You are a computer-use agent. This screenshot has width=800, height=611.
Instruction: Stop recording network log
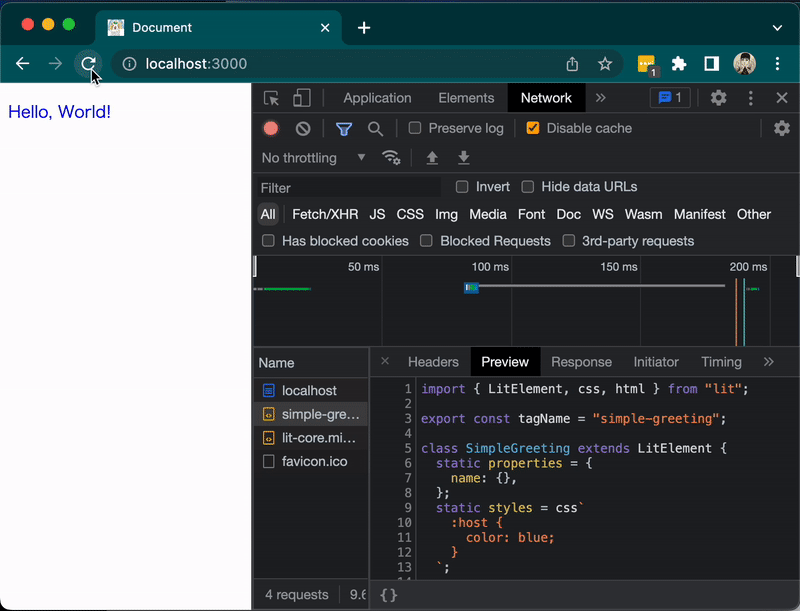pyautogui.click(x=270, y=128)
